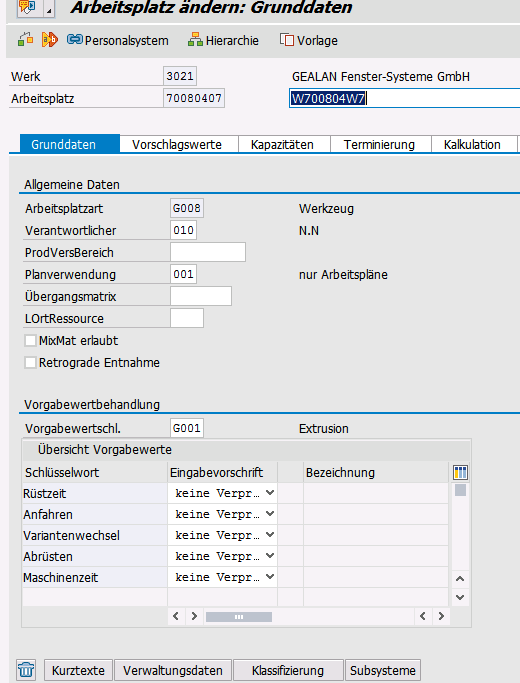Open table column settings icon
The width and height of the screenshot is (520, 683).
(x=460, y=472)
